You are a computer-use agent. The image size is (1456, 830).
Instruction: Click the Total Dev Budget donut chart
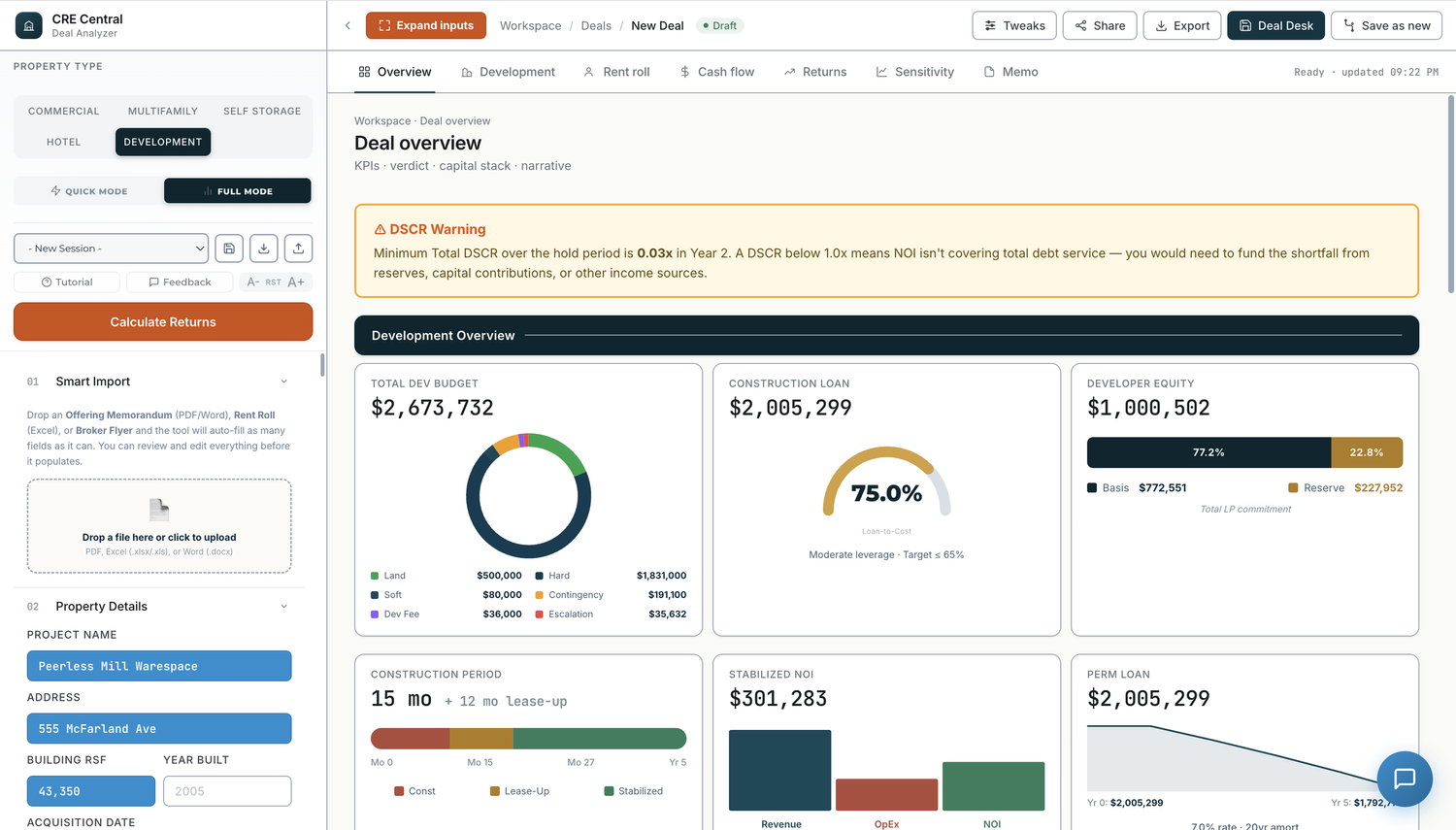pyautogui.click(x=528, y=495)
